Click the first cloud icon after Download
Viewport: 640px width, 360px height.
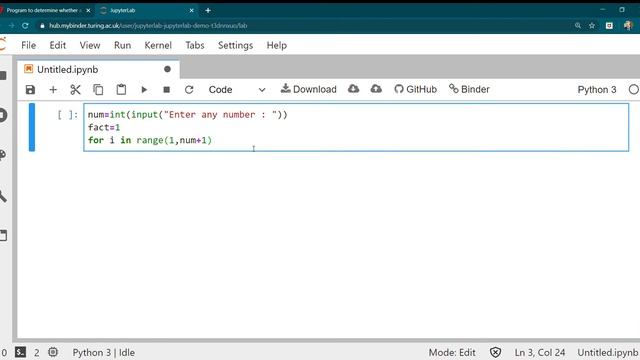(x=353, y=89)
